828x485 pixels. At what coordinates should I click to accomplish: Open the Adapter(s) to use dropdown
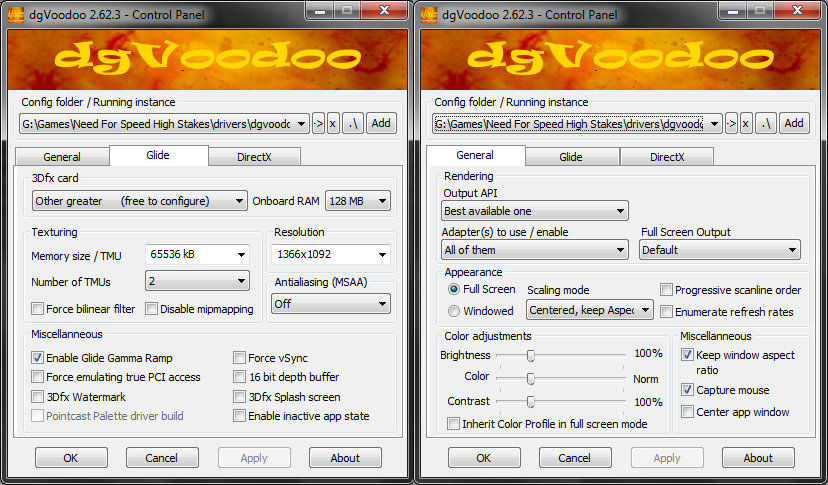535,250
